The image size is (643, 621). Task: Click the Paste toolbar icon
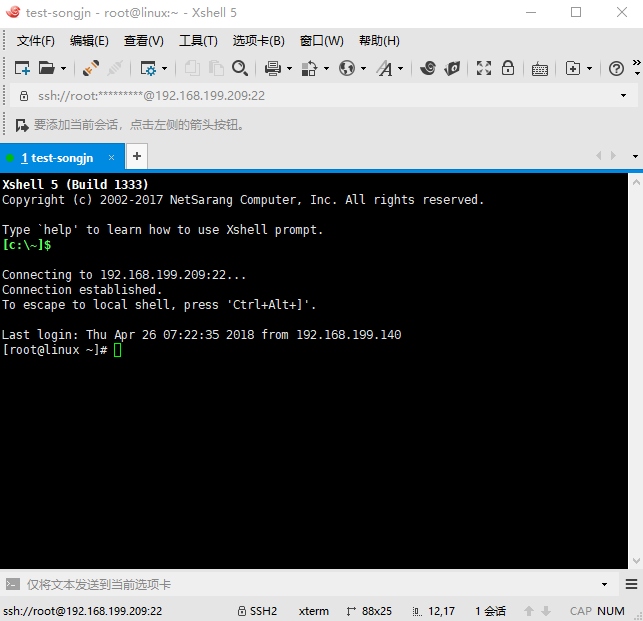(x=216, y=68)
